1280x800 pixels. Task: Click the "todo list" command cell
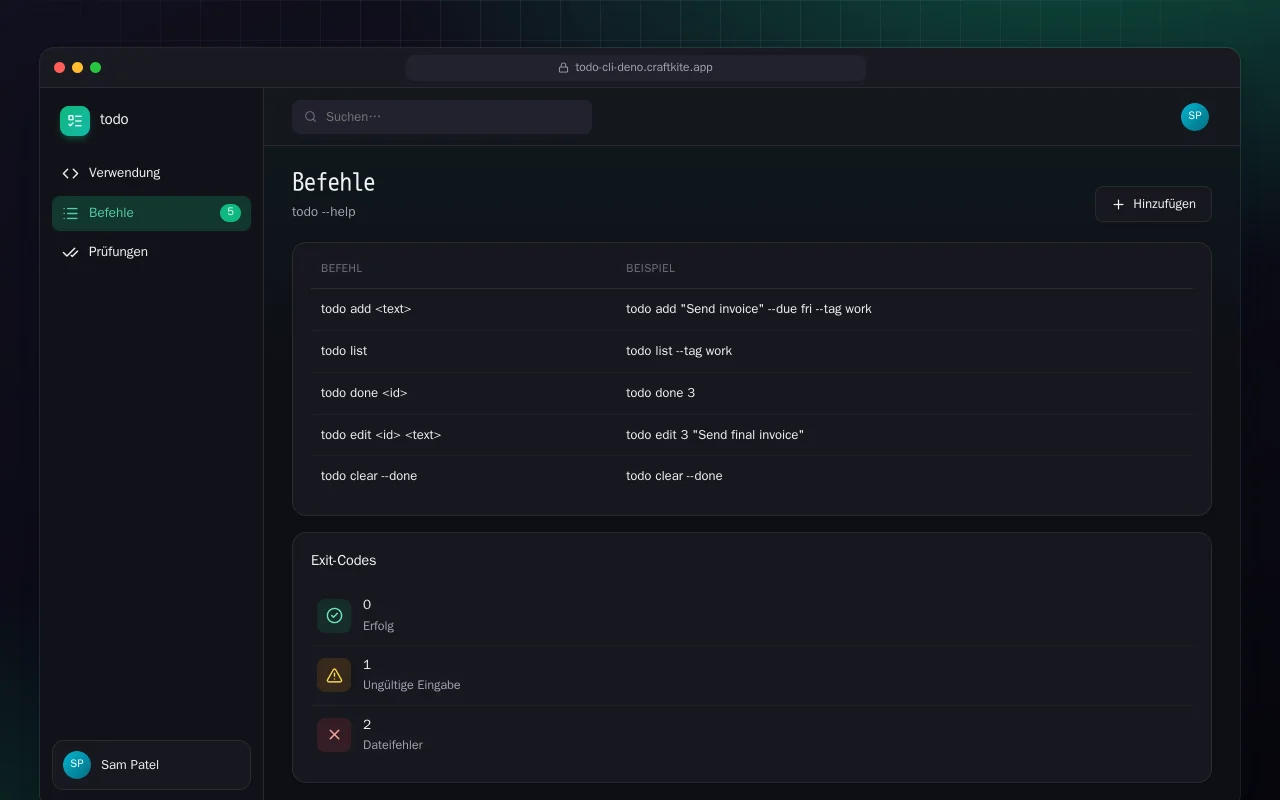click(344, 351)
